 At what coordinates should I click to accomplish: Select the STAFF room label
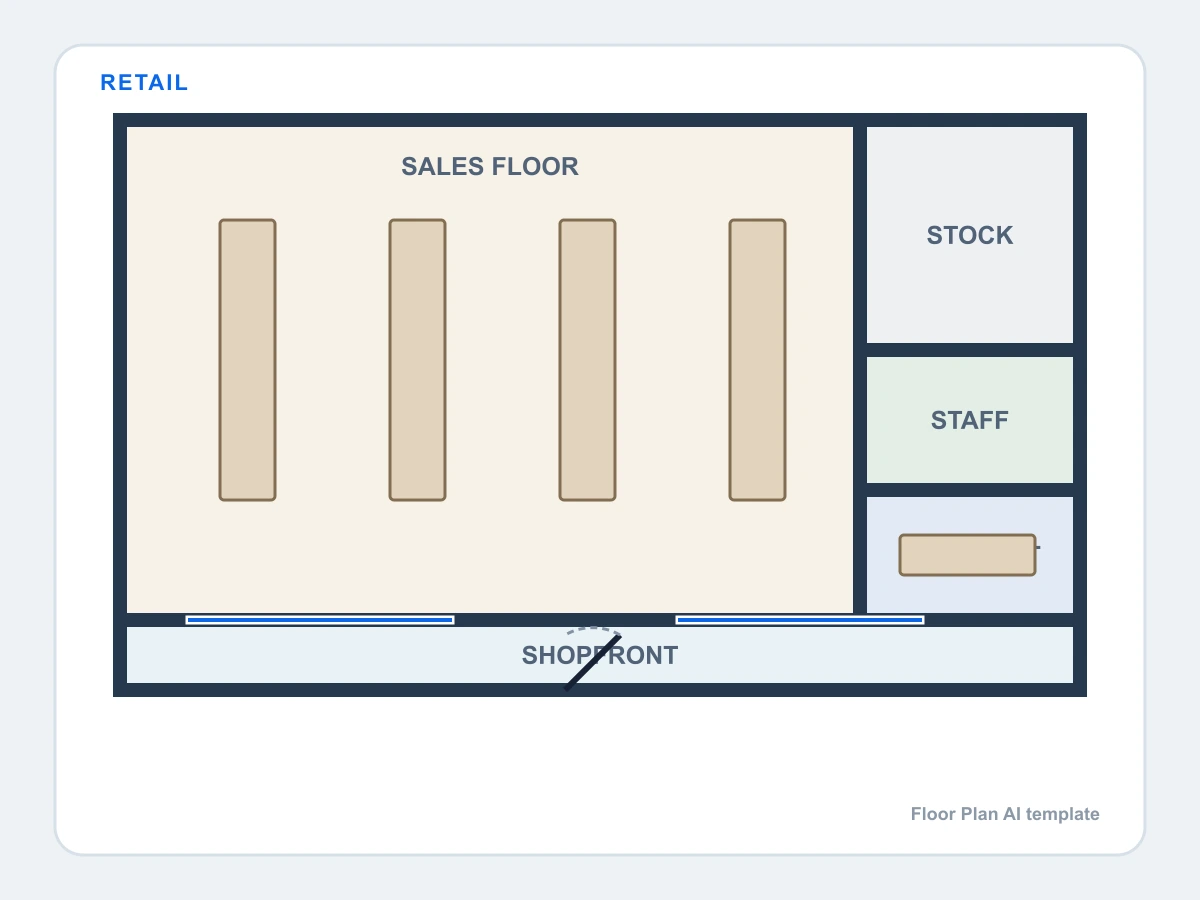[x=970, y=420]
